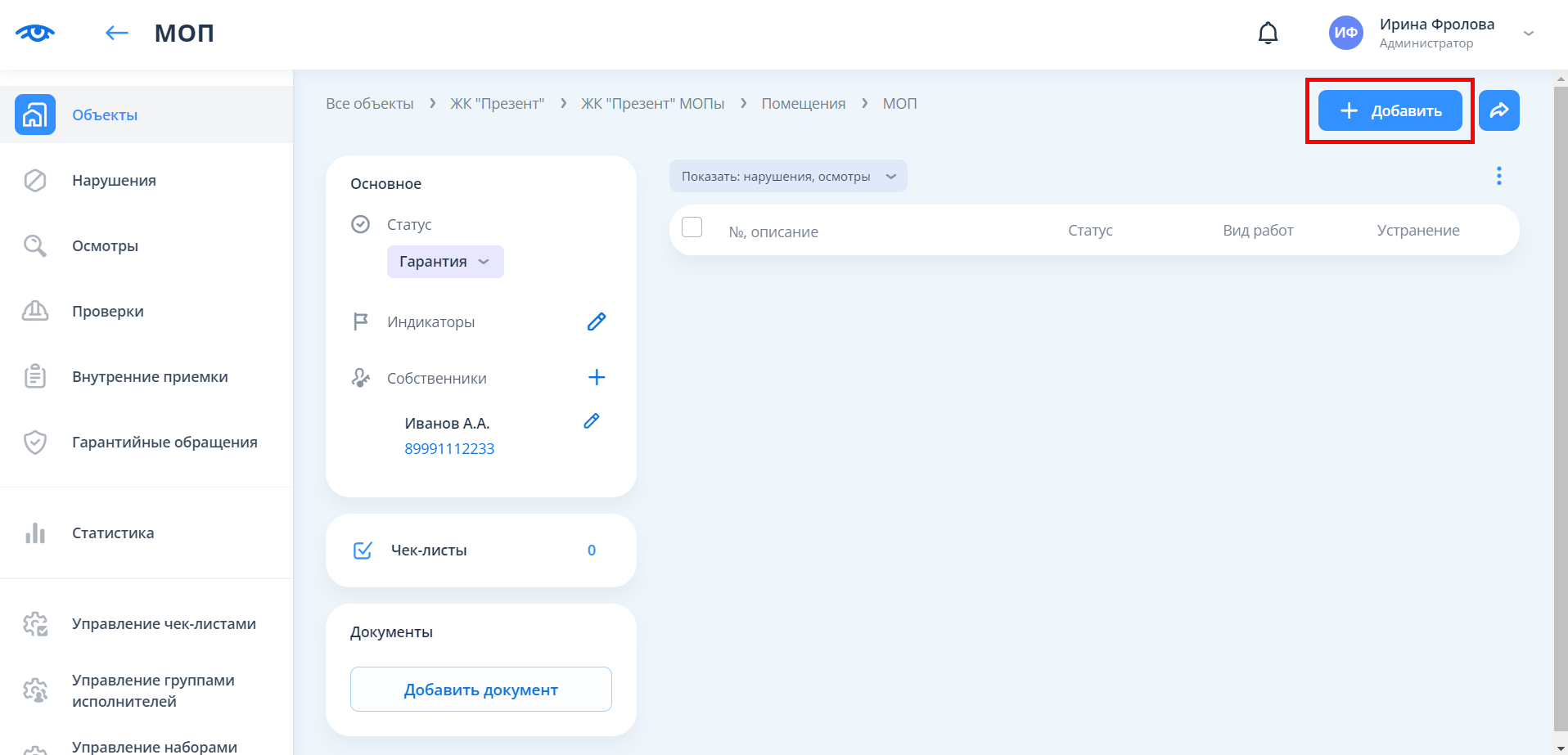
Task: Click the eye logo in header
Action: pyautogui.click(x=34, y=33)
